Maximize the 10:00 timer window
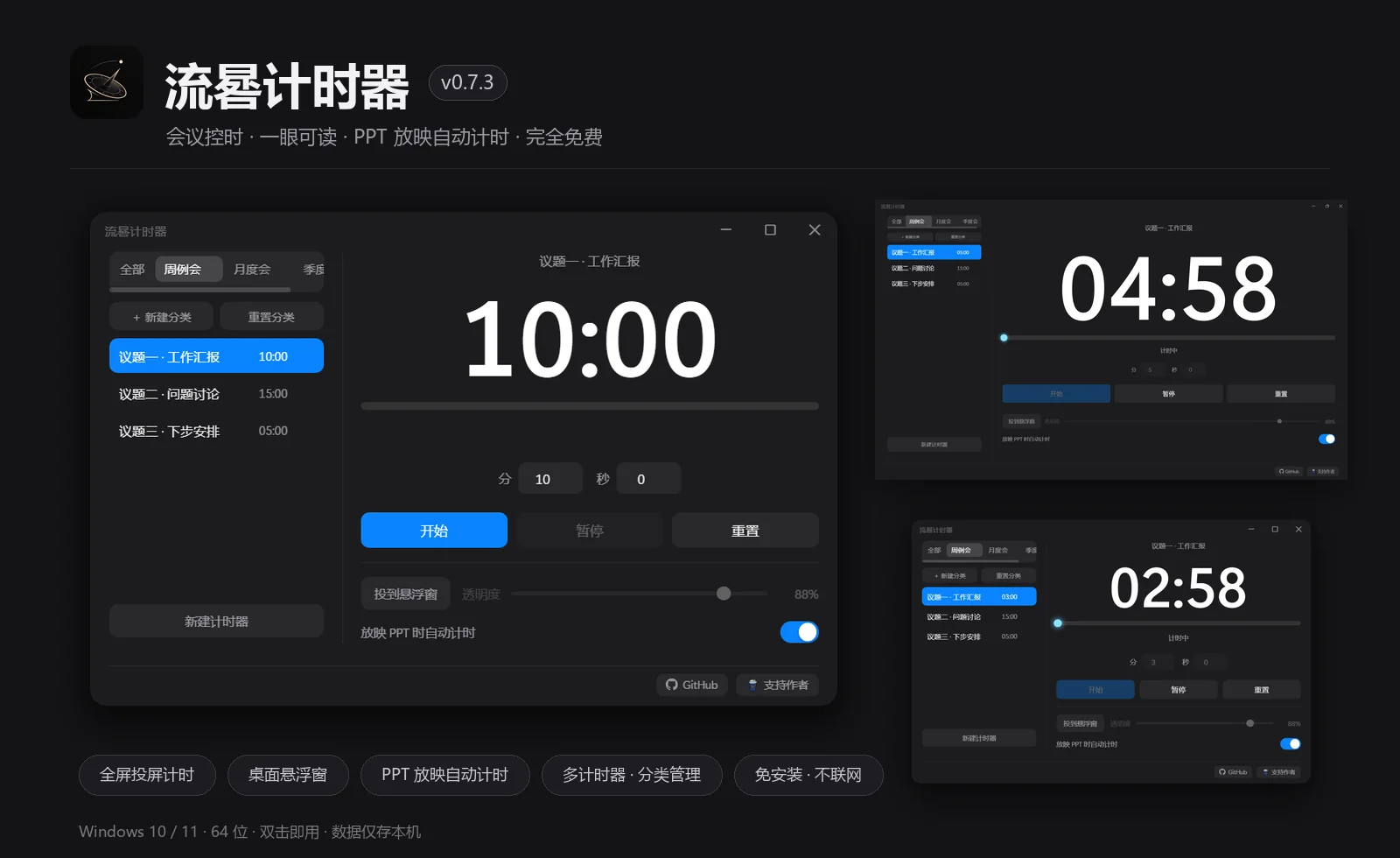 [x=770, y=229]
